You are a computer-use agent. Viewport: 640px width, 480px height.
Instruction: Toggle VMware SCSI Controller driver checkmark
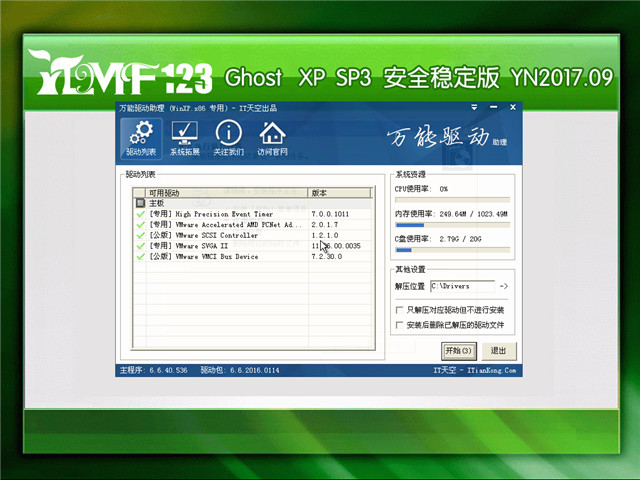(x=140, y=236)
